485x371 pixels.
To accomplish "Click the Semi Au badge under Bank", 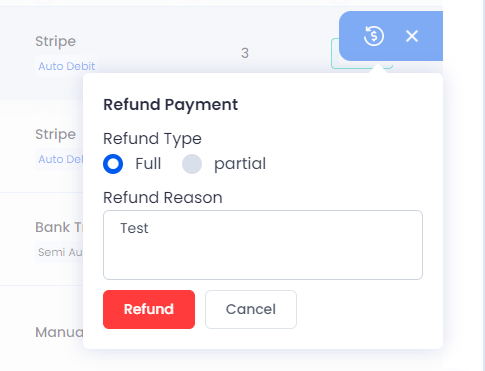I will click(x=59, y=252).
